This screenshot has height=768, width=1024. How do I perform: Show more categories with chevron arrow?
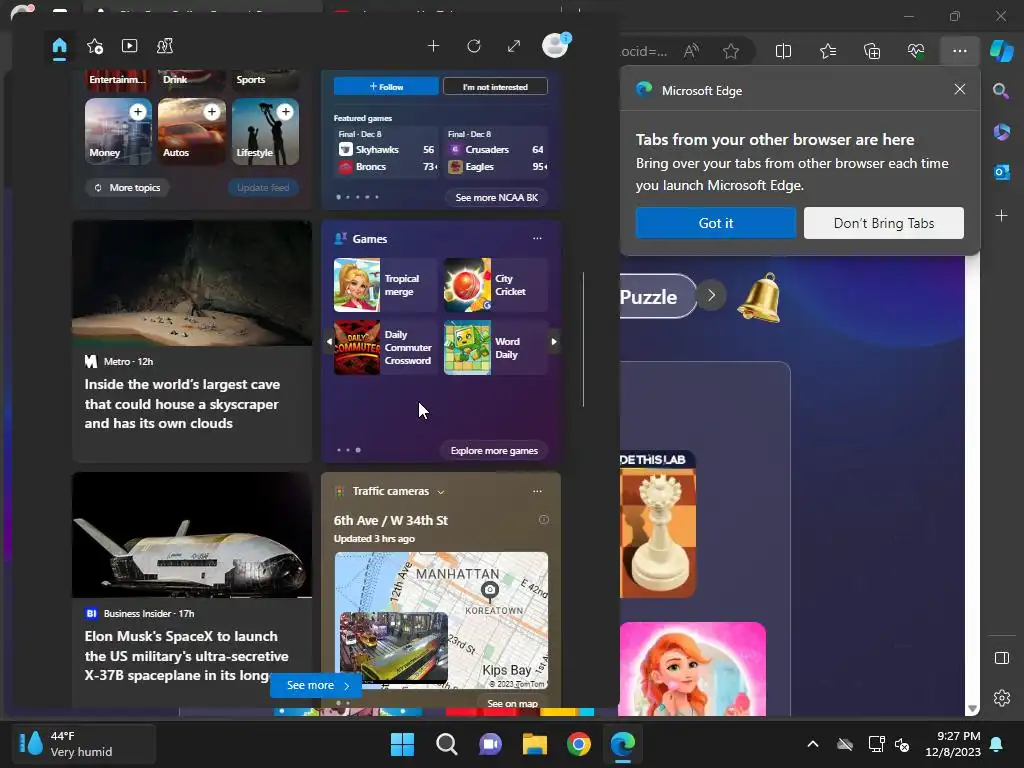712,295
